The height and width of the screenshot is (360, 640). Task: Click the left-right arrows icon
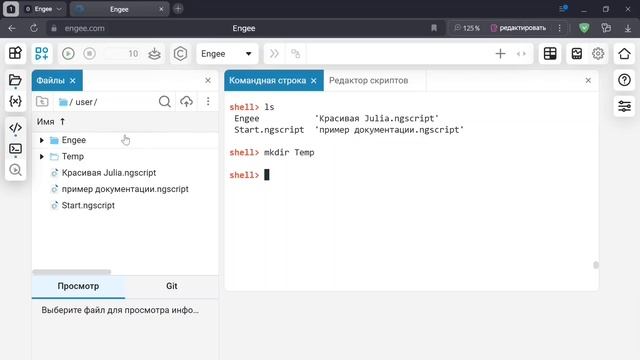[x=521, y=53]
